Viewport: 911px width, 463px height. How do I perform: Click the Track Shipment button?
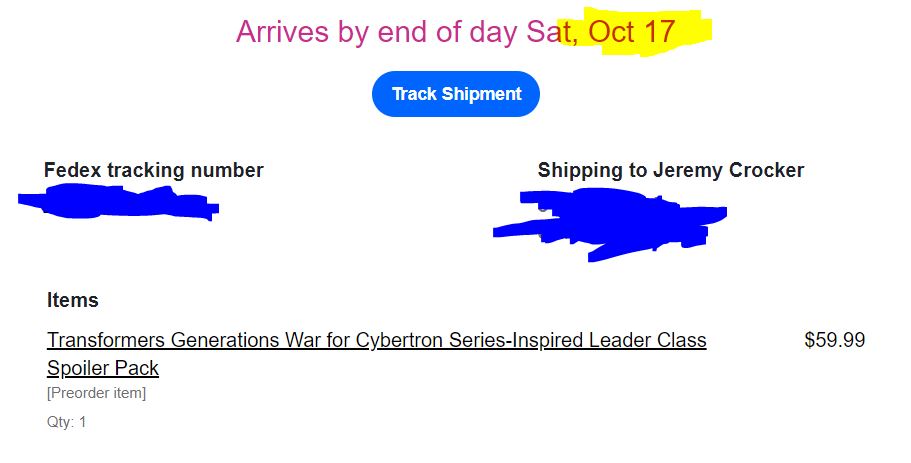pyautogui.click(x=456, y=94)
